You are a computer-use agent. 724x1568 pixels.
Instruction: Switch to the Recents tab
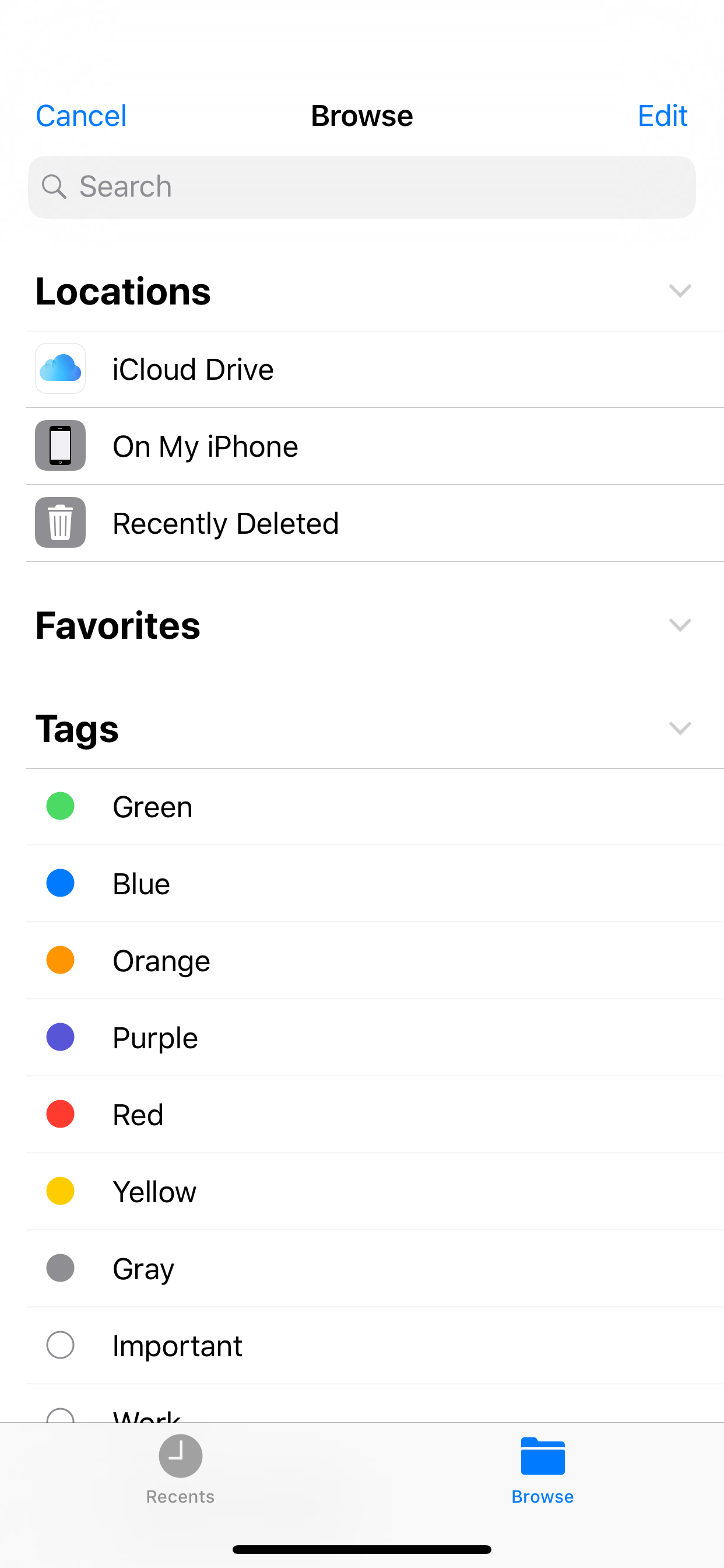pos(180,1496)
